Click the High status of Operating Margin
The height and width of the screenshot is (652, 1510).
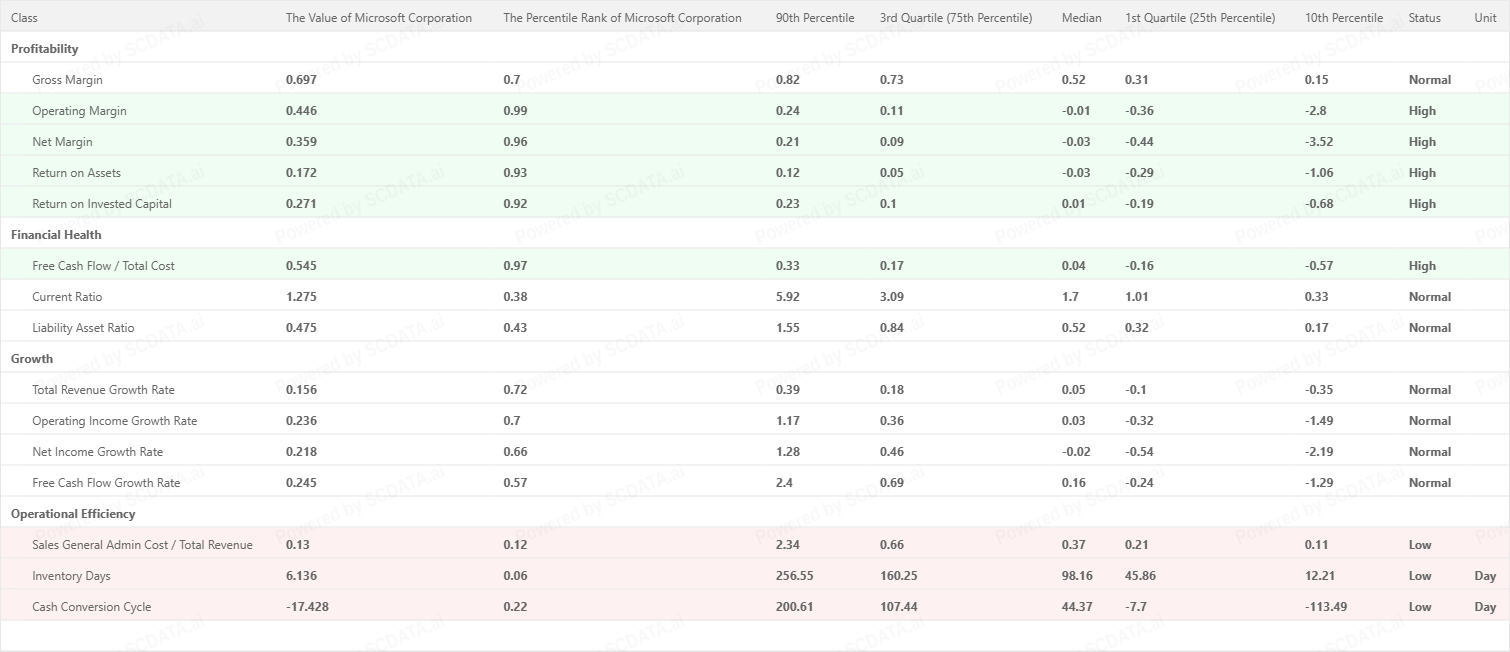[x=1422, y=111]
